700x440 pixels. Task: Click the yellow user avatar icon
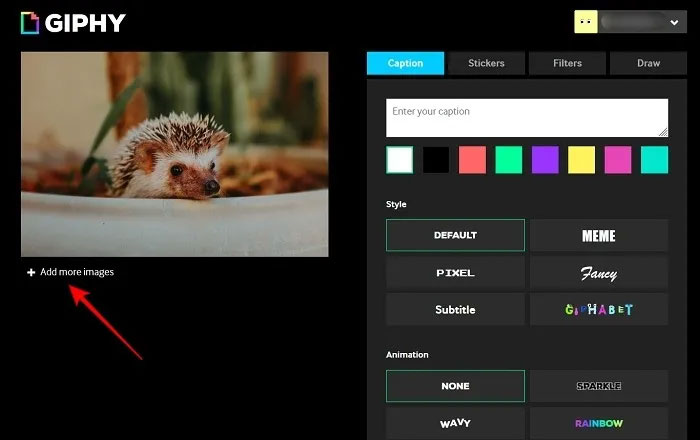(586, 22)
